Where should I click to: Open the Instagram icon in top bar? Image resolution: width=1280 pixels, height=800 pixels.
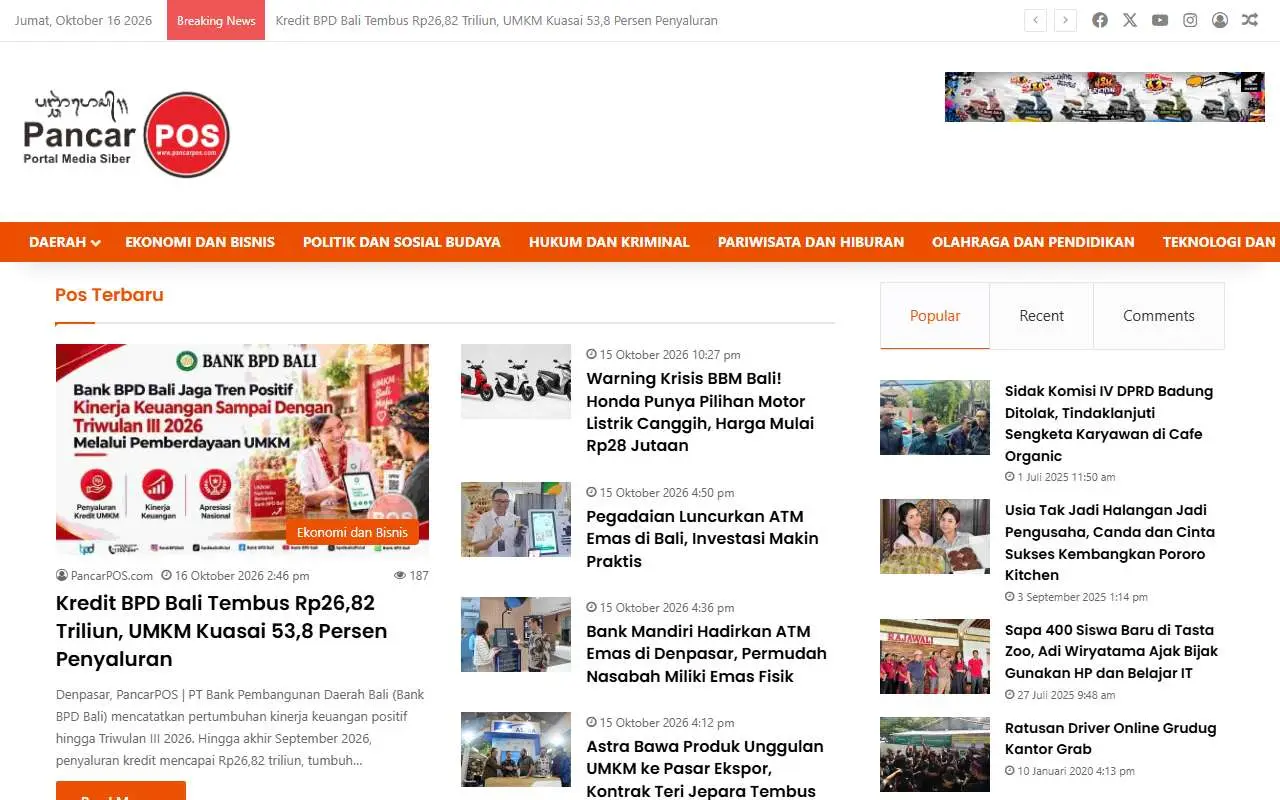1190,20
